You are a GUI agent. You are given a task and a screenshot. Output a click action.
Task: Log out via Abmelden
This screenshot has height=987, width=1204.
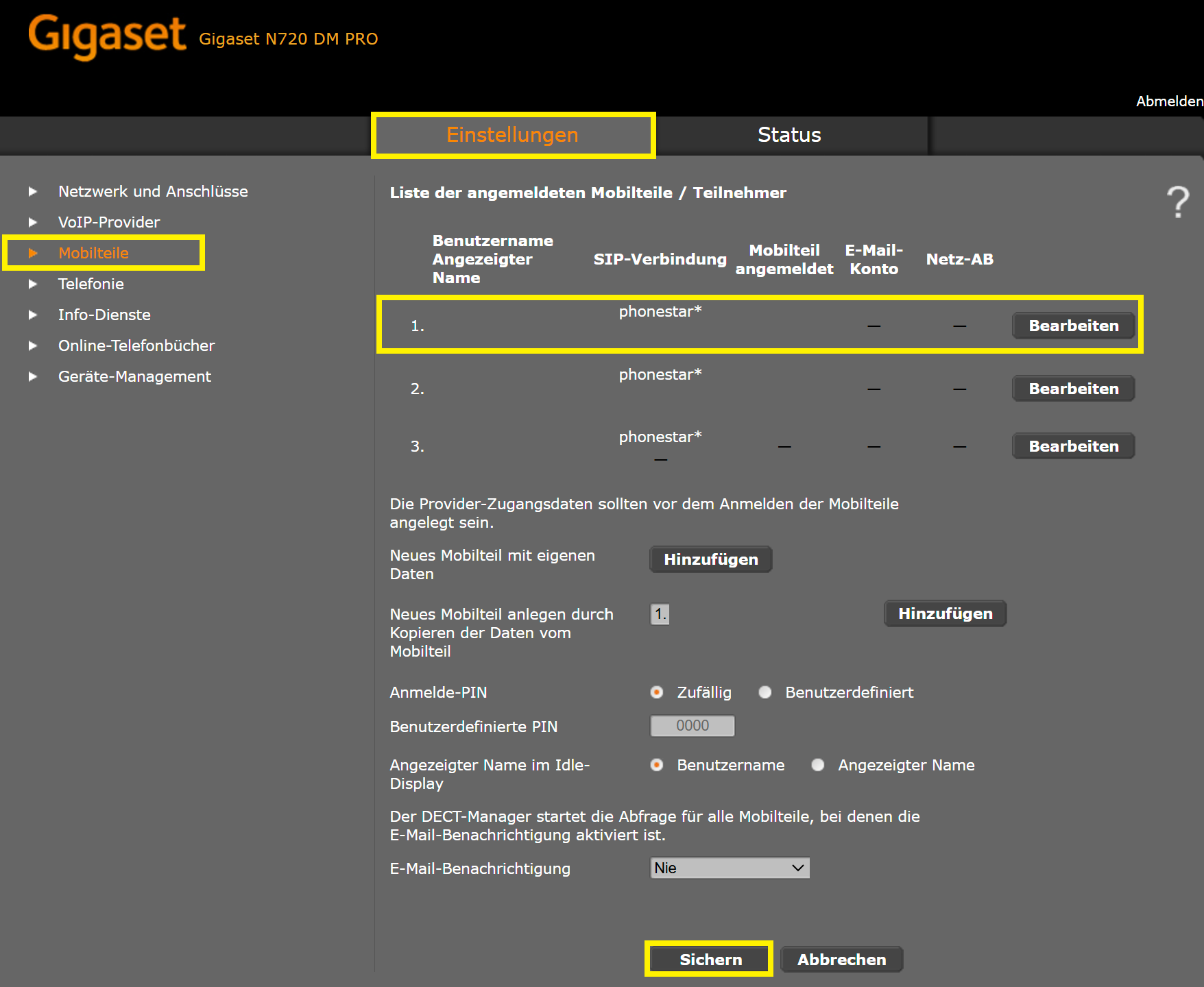click(x=1169, y=101)
